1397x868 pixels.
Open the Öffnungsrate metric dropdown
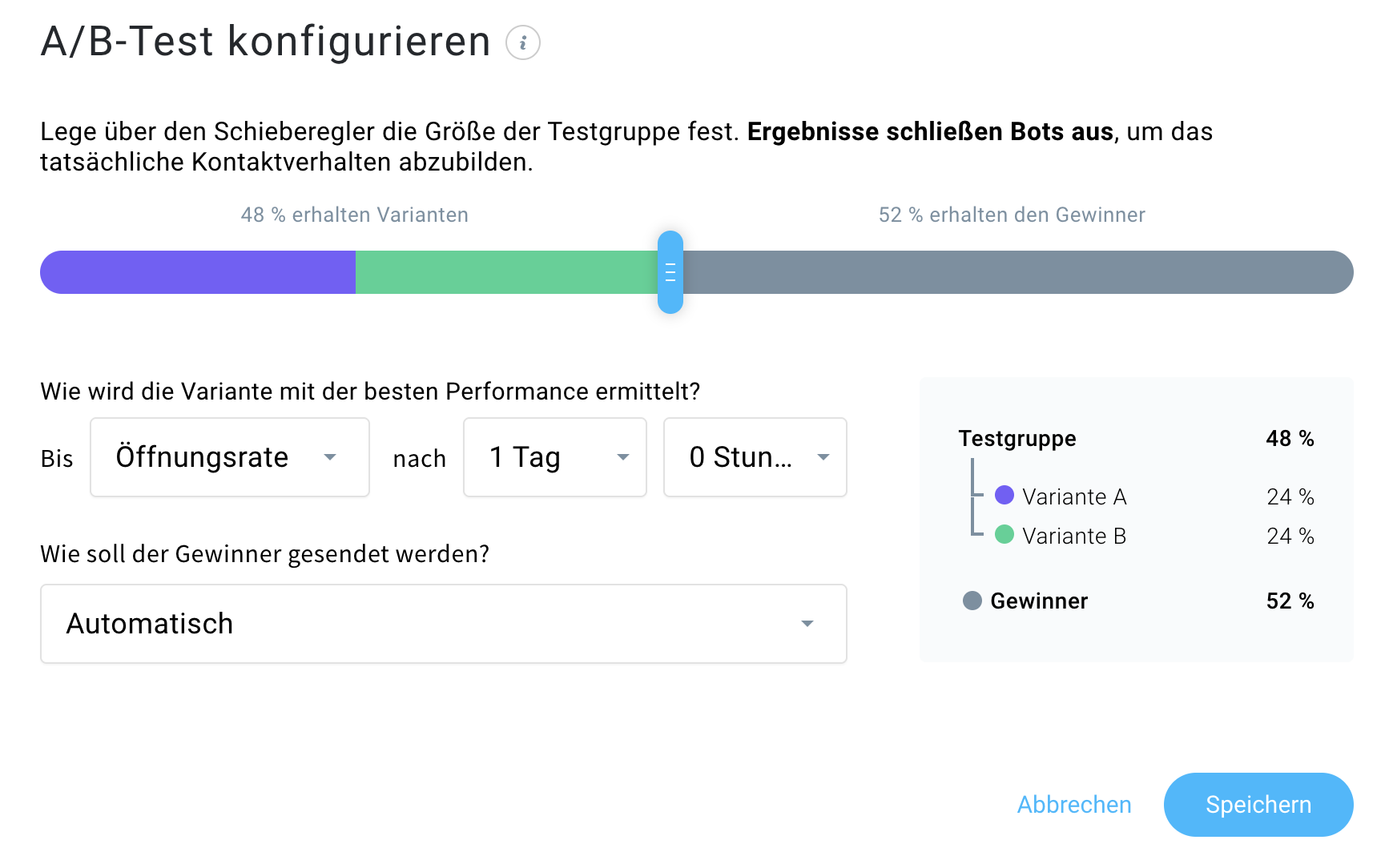(x=229, y=457)
